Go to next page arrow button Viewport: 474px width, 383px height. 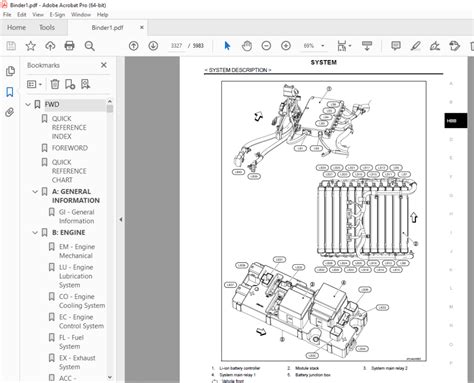coord(153,46)
